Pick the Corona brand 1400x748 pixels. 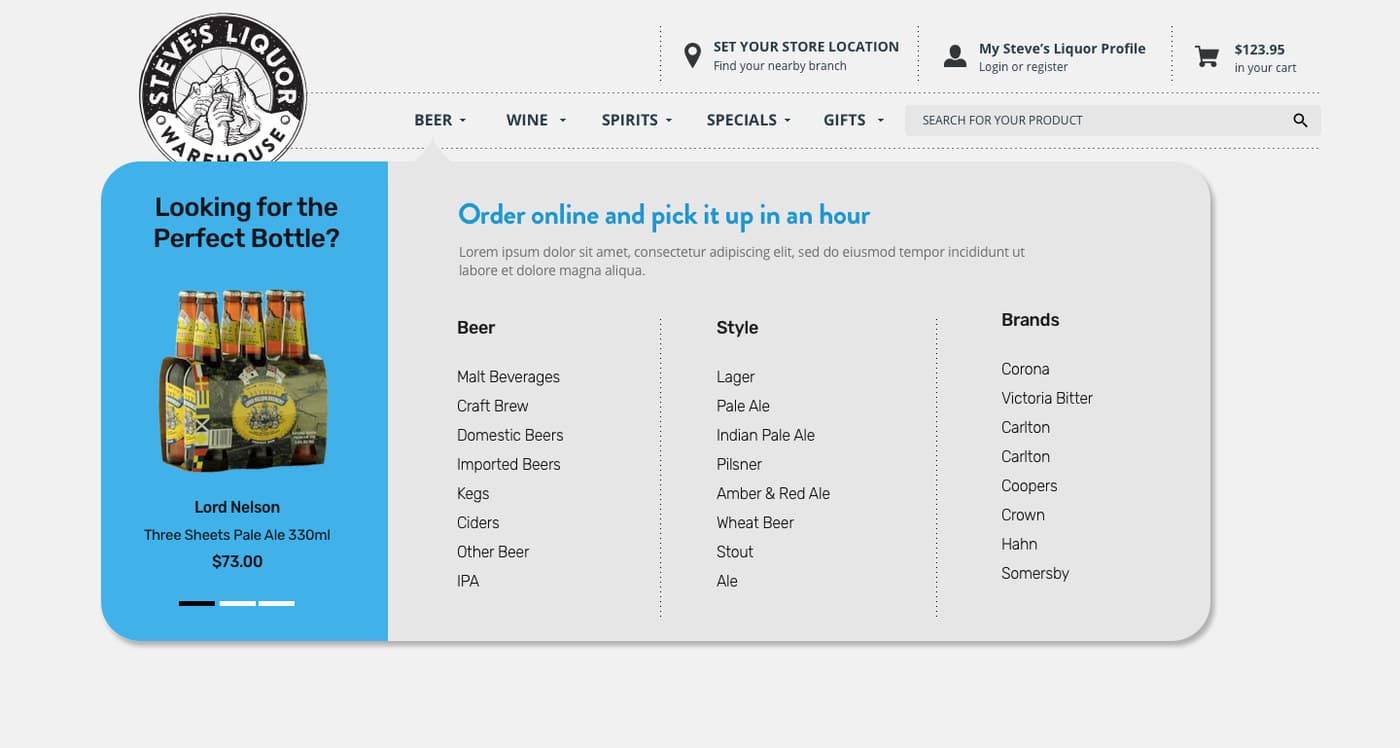1025,369
